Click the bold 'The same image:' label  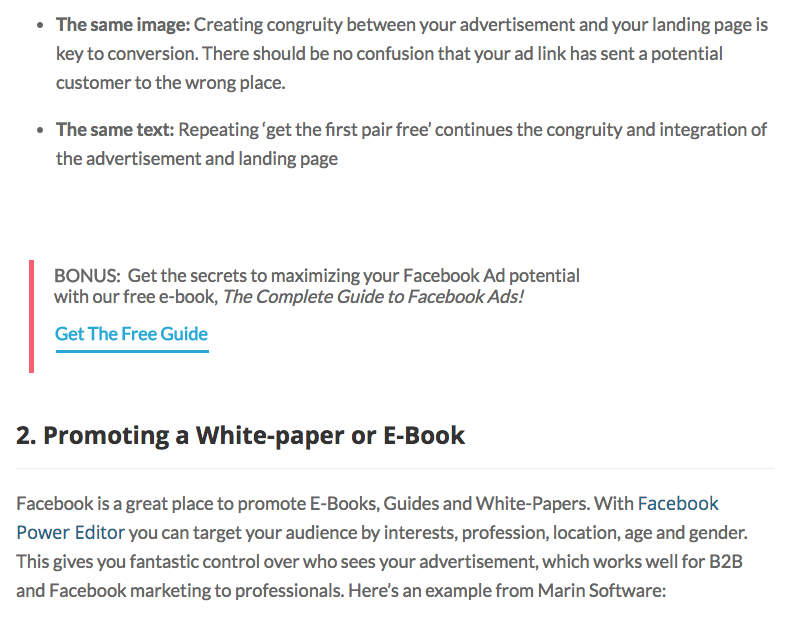[123, 25]
